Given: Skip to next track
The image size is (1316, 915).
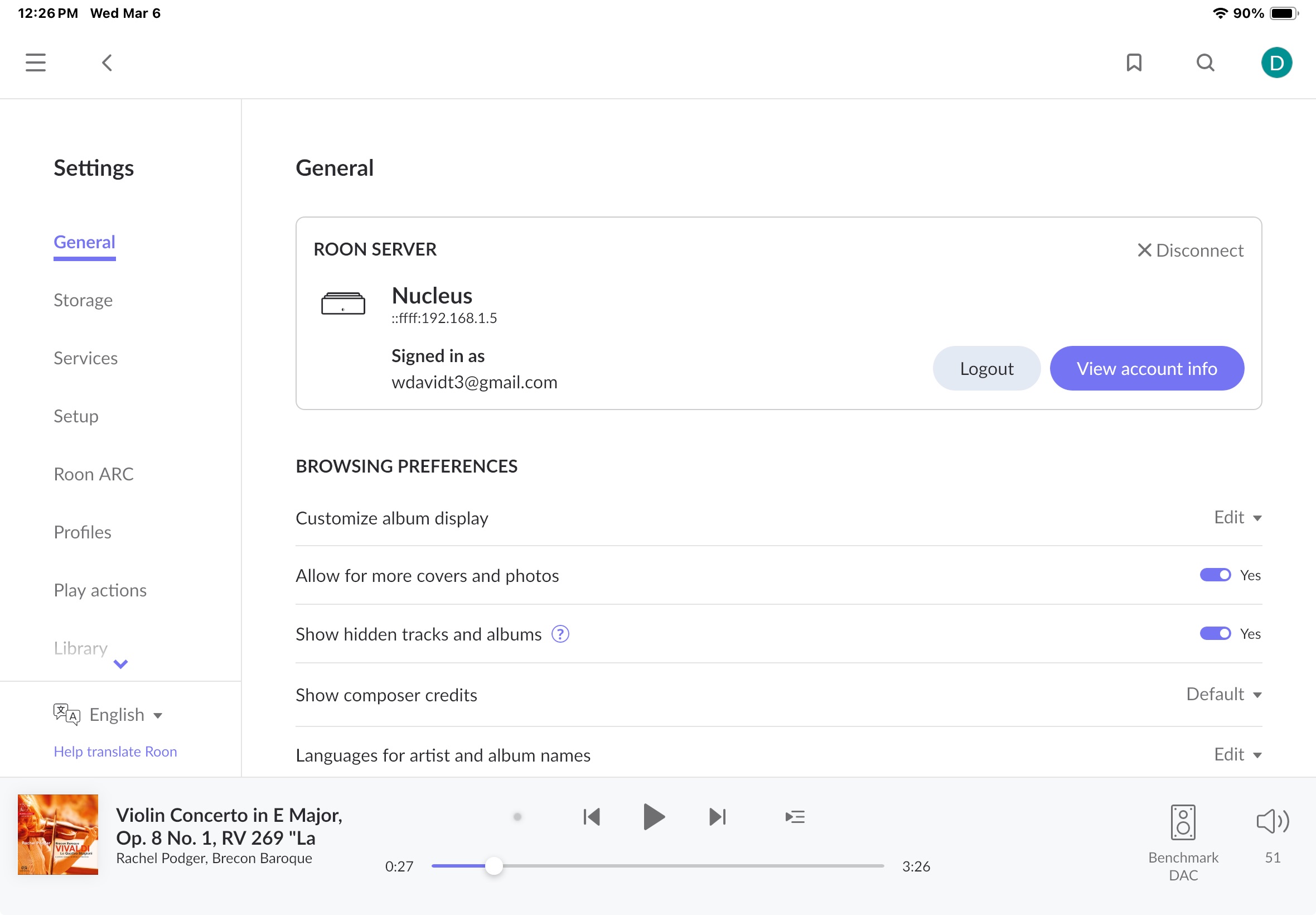Looking at the screenshot, I should pyautogui.click(x=717, y=817).
